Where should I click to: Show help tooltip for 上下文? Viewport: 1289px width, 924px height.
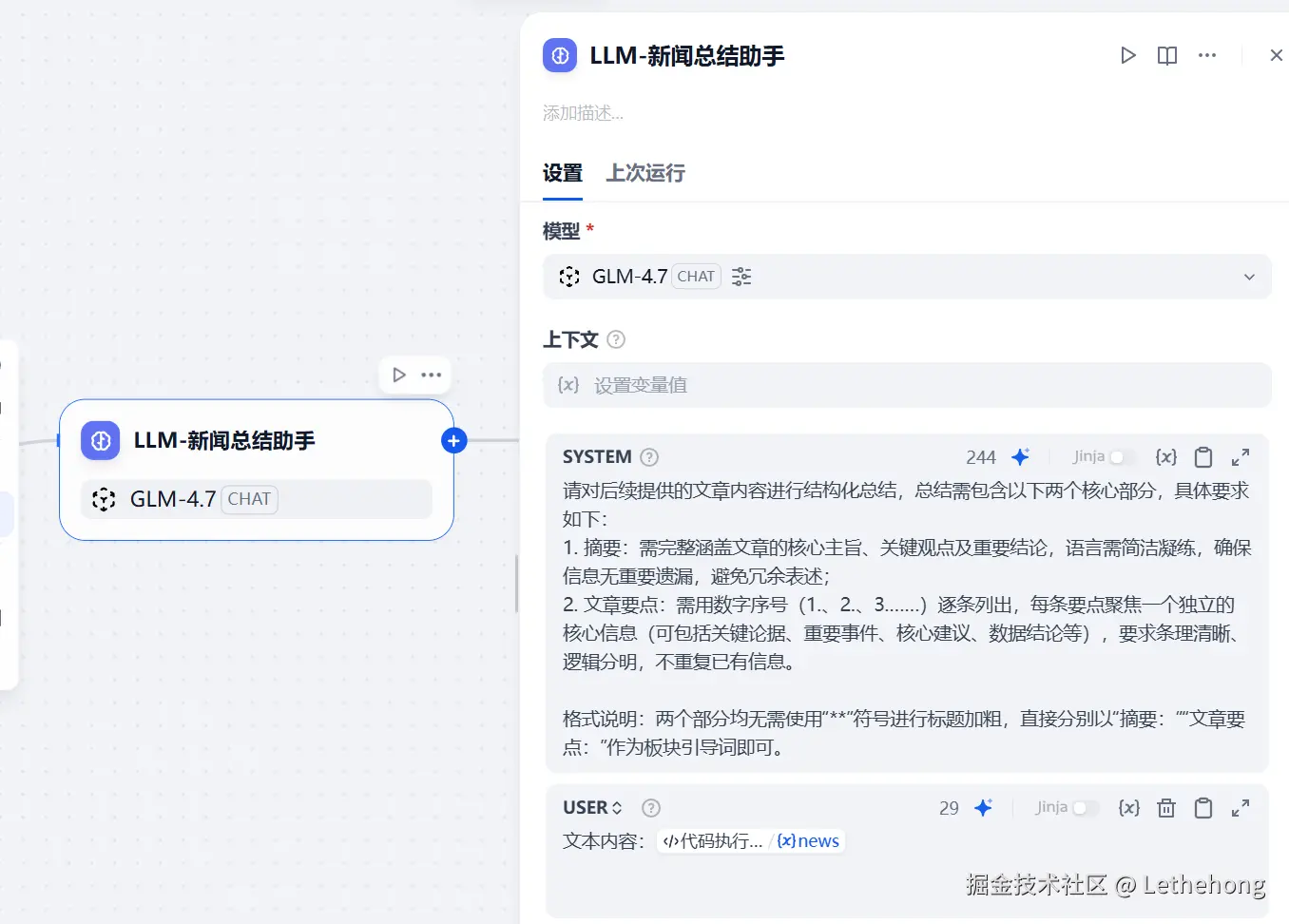click(616, 339)
